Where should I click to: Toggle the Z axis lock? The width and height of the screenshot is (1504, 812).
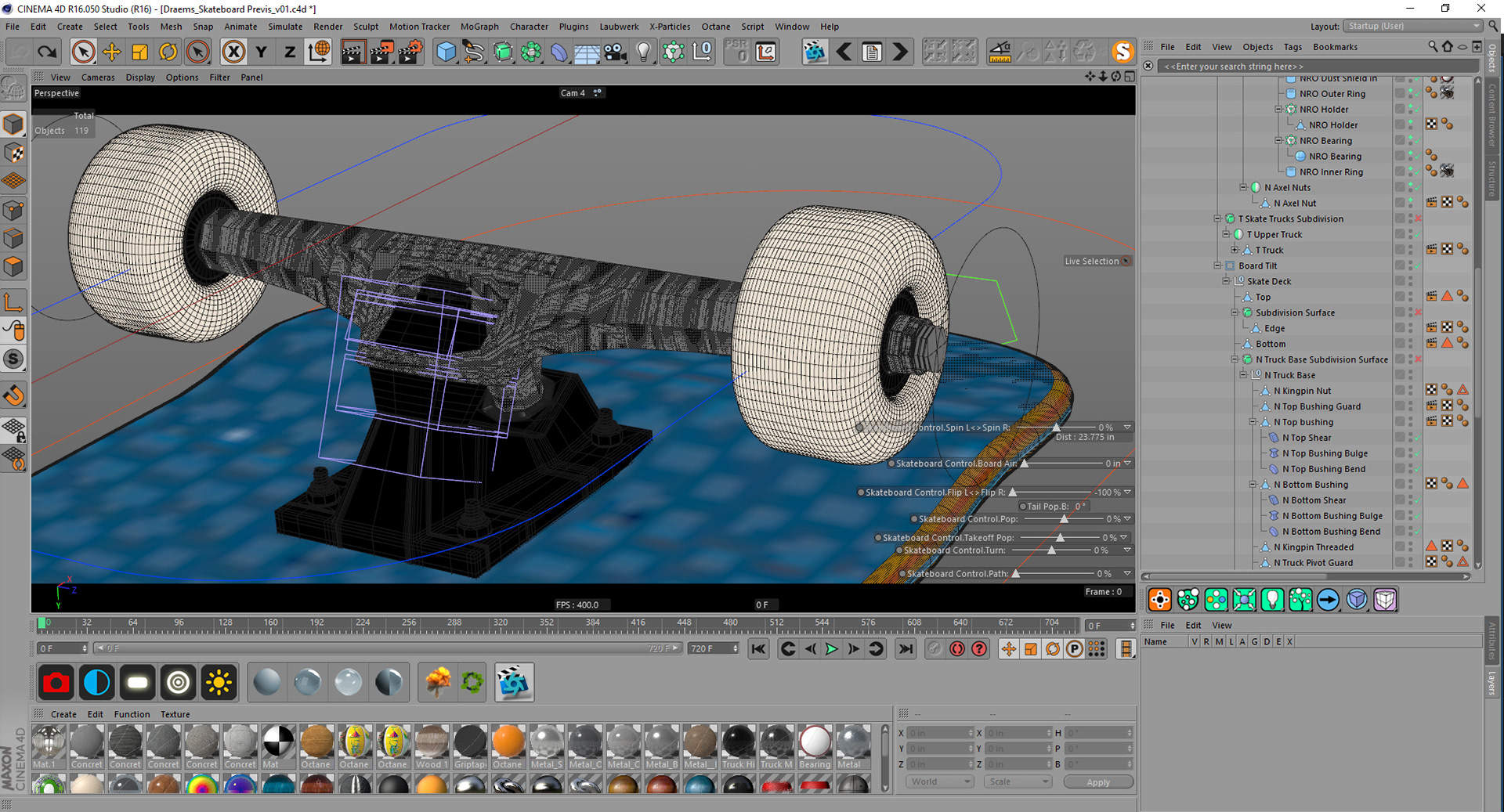pos(290,52)
